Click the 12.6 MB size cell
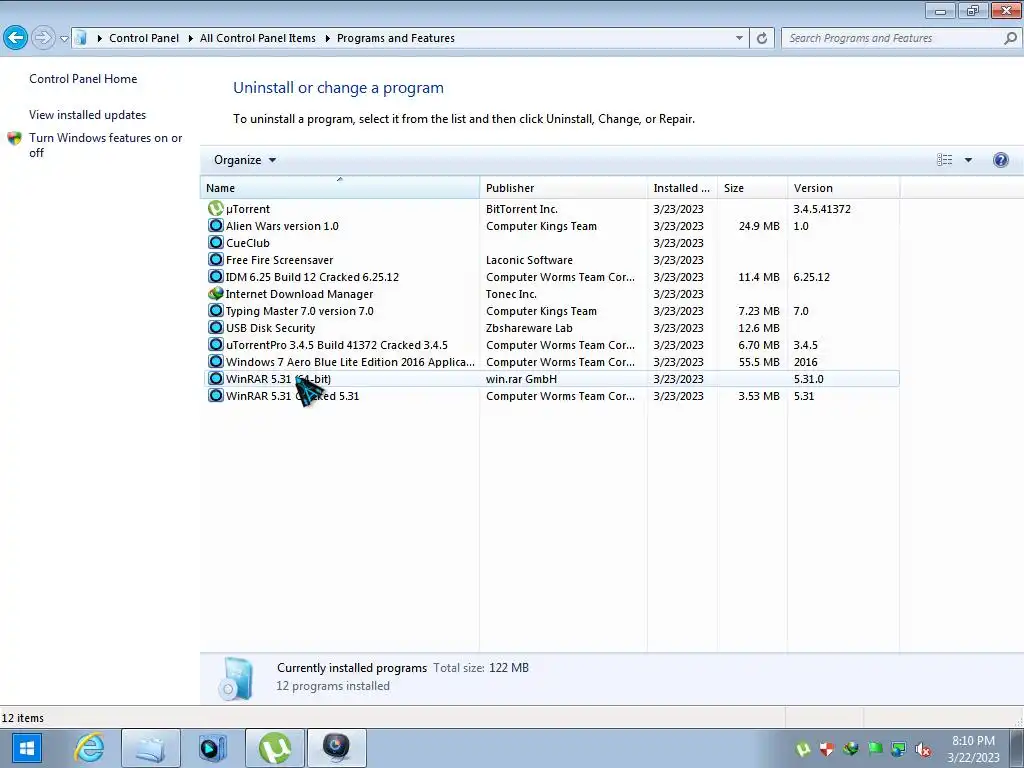 pos(759,327)
